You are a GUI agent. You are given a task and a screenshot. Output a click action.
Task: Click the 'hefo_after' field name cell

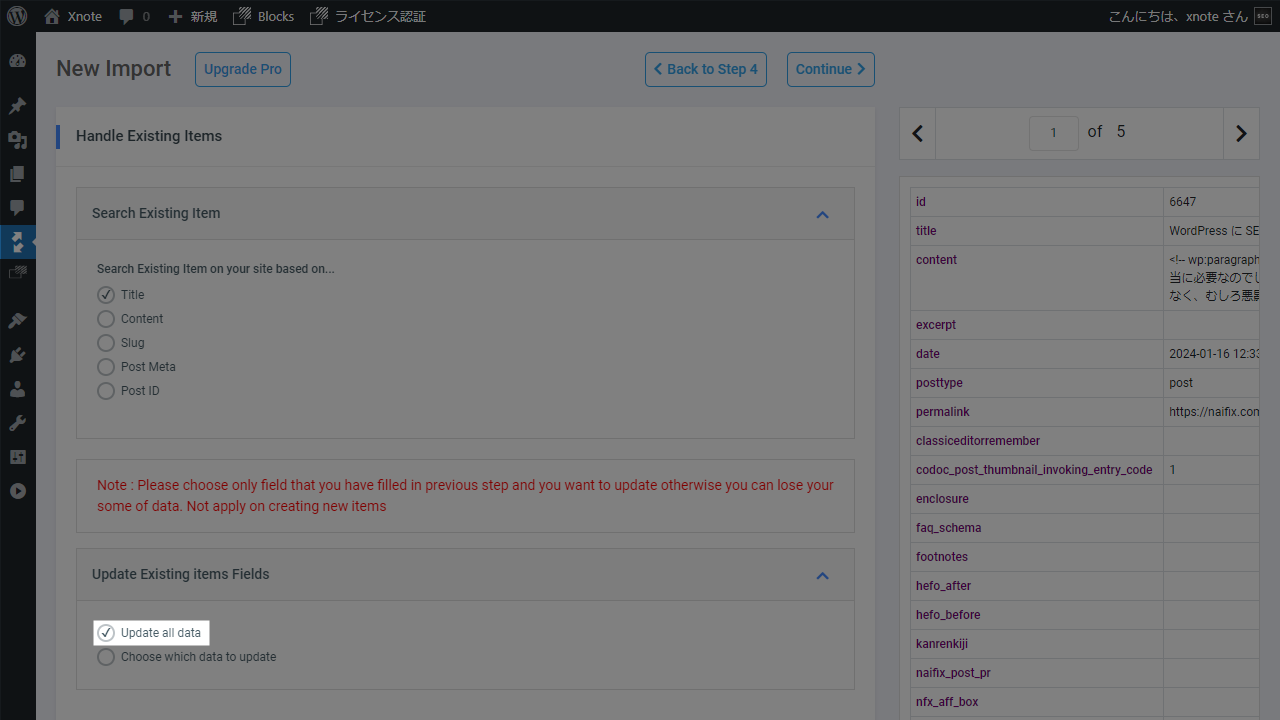point(1037,586)
